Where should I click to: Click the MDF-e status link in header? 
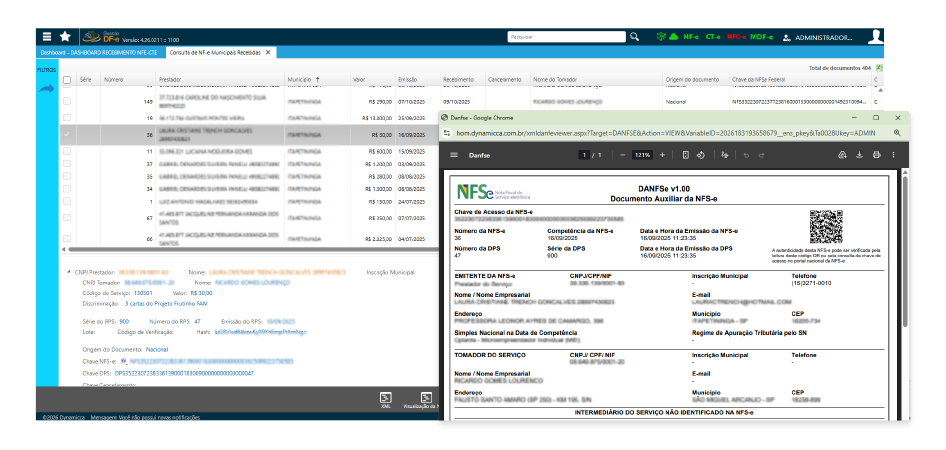point(761,37)
